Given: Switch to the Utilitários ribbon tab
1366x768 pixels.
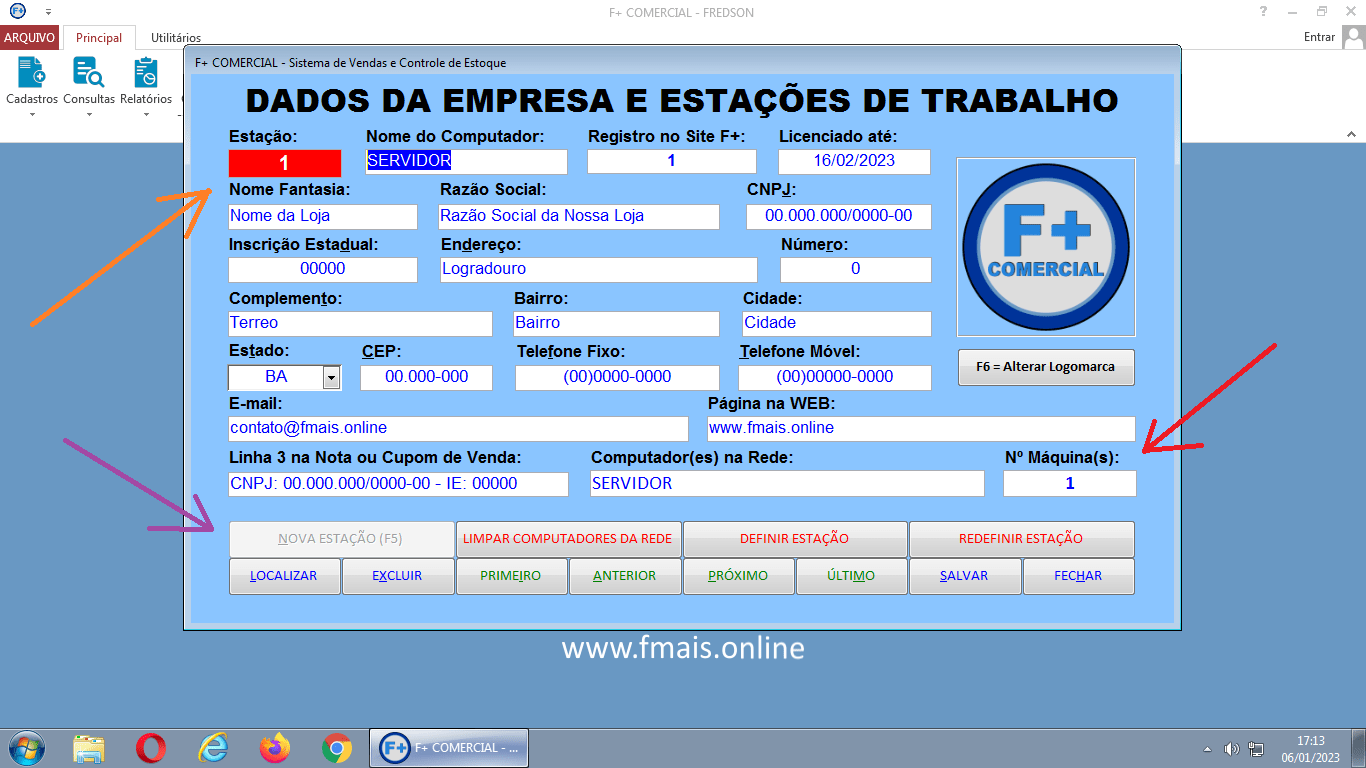Looking at the screenshot, I should [x=176, y=38].
